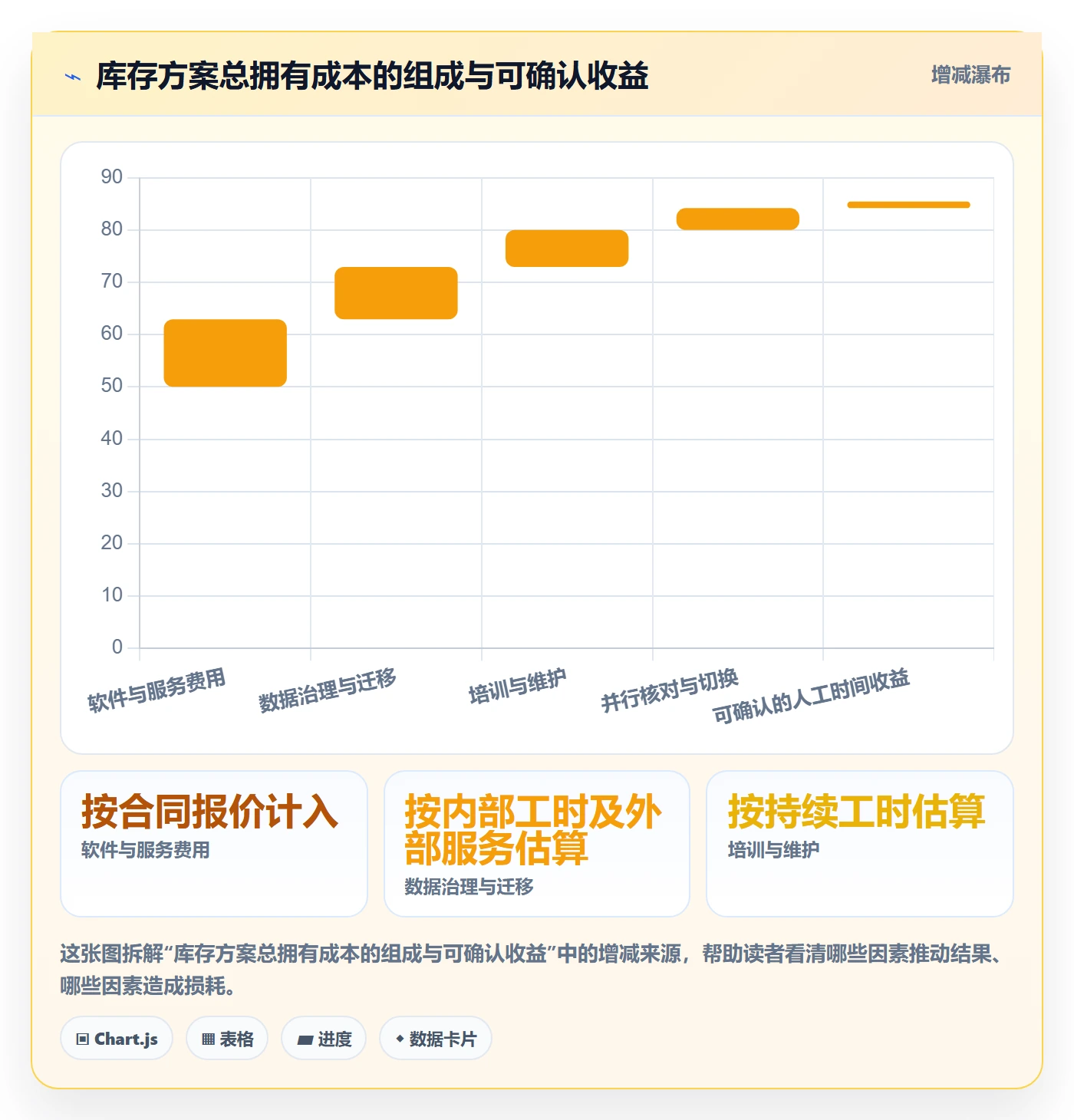This screenshot has height=1120, width=1074.
Task: Click the 表格 tag chip
Action: pos(227,1039)
